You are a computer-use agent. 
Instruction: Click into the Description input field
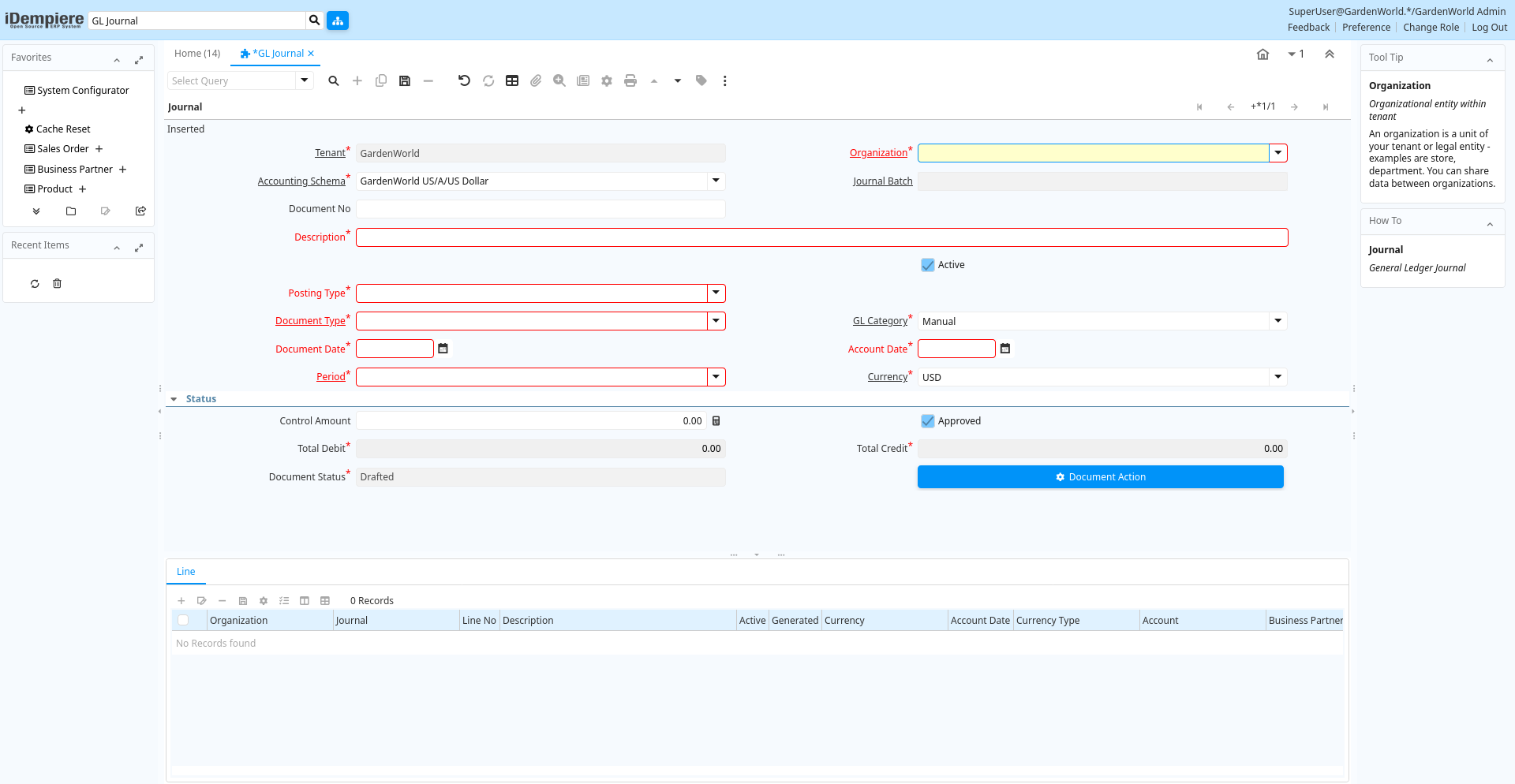821,237
